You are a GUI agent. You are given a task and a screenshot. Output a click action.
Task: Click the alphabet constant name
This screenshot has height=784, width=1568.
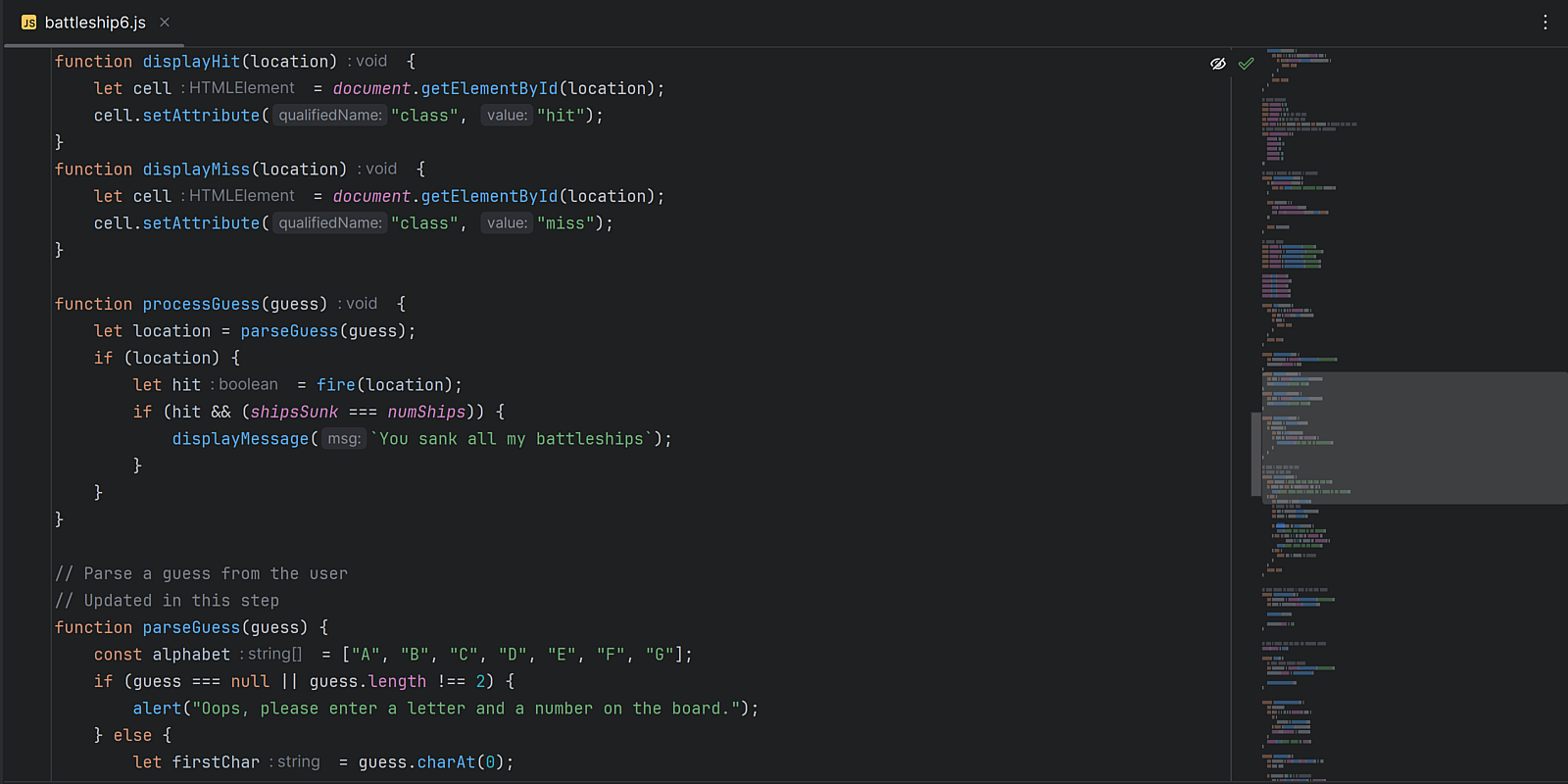(191, 654)
